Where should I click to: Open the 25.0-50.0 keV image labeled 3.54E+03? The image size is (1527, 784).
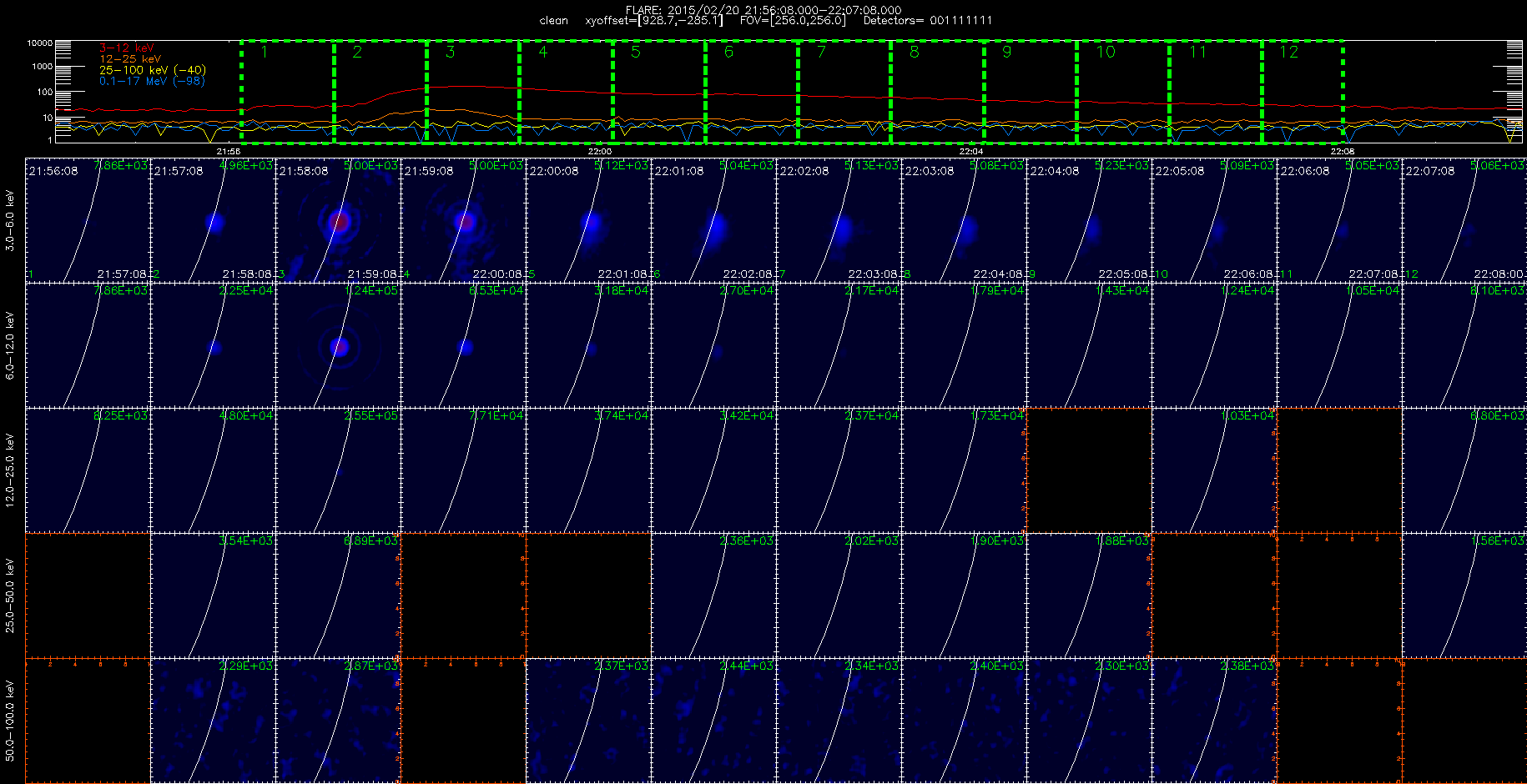coord(213,596)
